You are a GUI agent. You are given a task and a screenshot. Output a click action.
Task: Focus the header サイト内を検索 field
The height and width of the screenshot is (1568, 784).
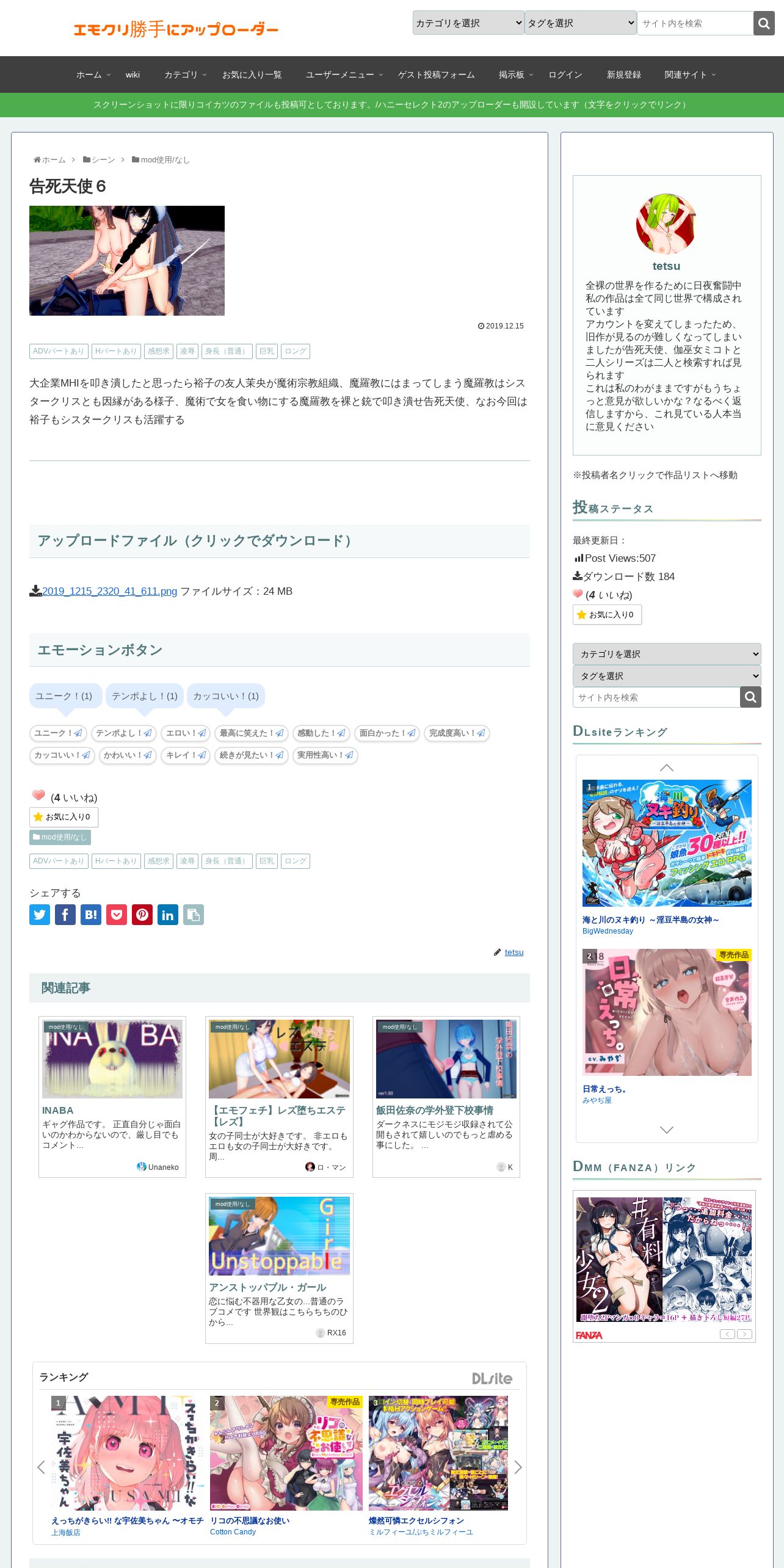[x=695, y=23]
